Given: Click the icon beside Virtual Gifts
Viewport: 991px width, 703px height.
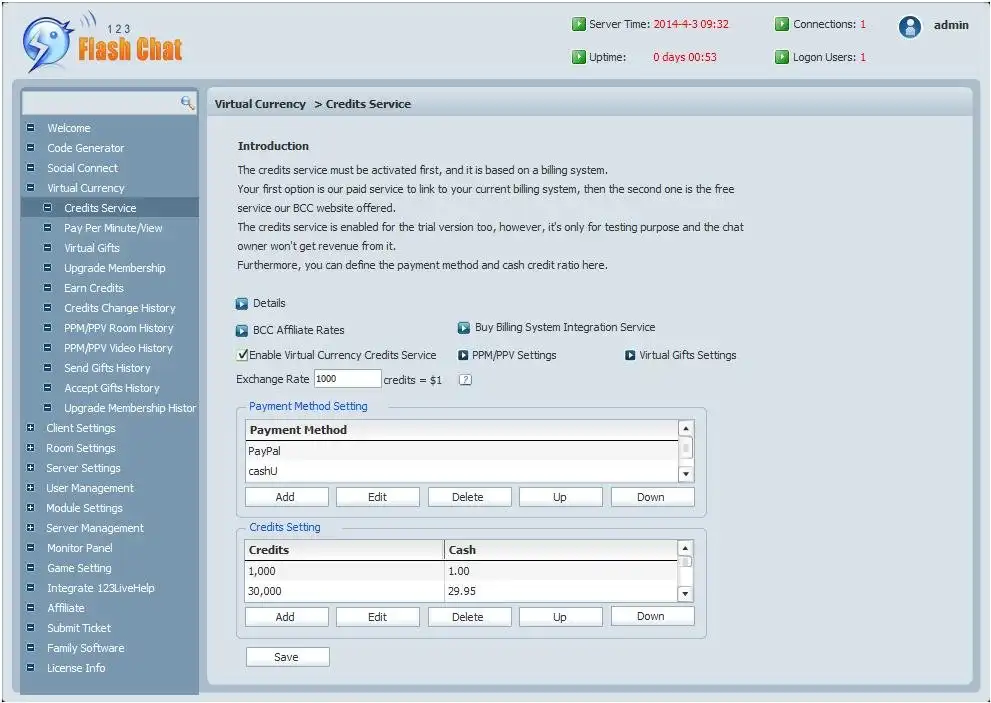Looking at the screenshot, I should (x=47, y=248).
